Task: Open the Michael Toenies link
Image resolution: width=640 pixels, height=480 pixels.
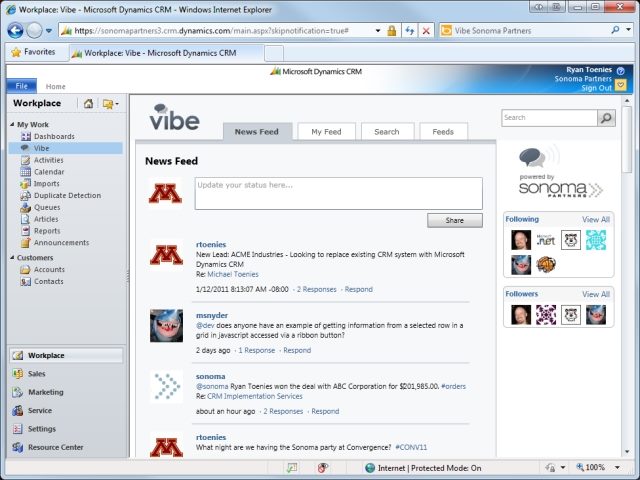Action: [x=233, y=274]
